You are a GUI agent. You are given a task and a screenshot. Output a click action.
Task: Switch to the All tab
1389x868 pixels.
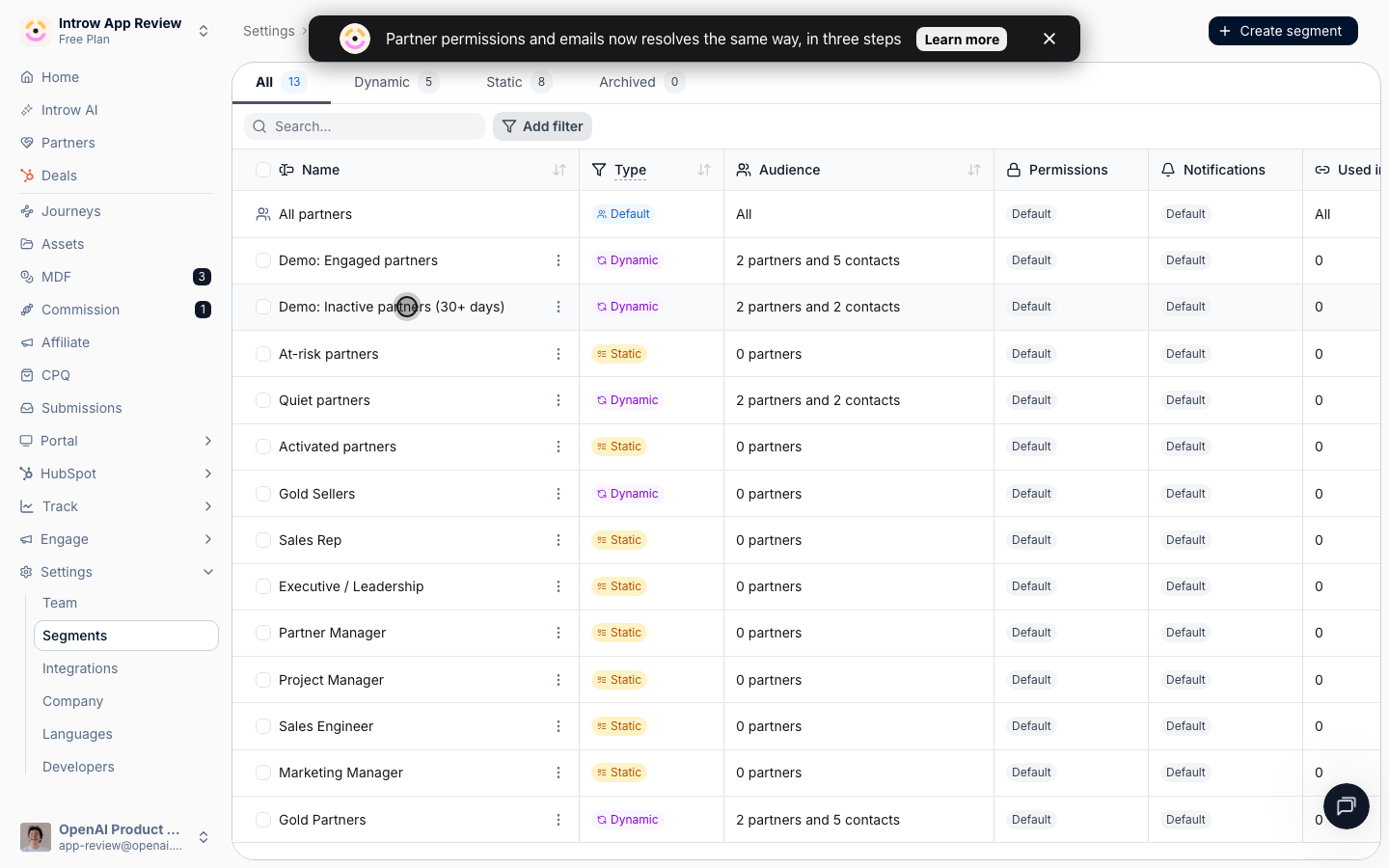coord(281,82)
